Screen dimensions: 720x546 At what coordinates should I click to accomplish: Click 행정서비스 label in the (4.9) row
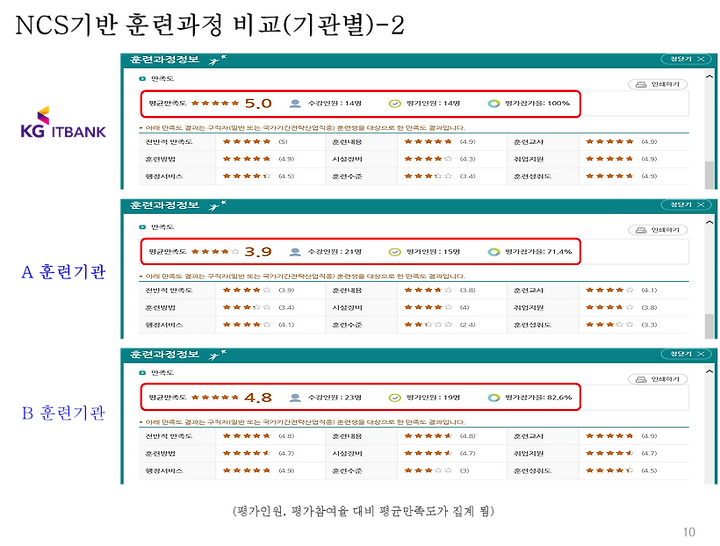click(x=164, y=471)
